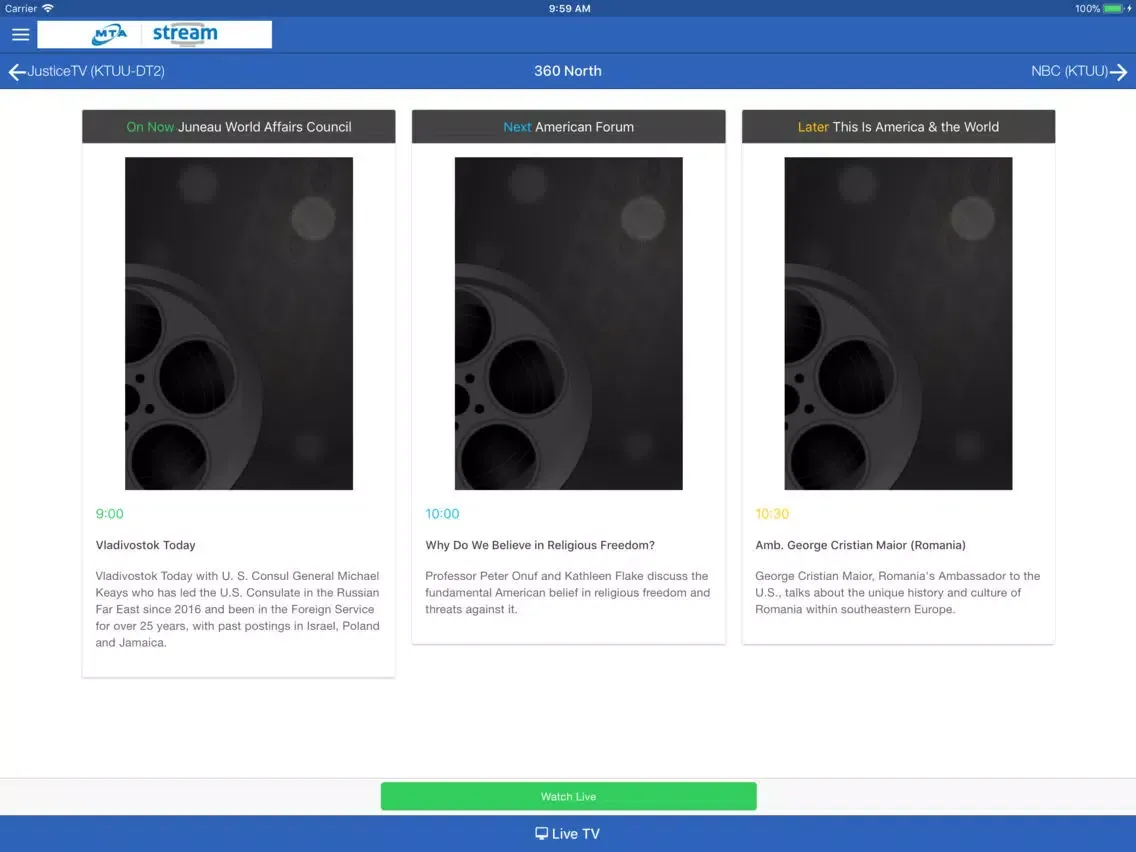Open the Live TV tab
The height and width of the screenshot is (852, 1136).
(x=568, y=834)
